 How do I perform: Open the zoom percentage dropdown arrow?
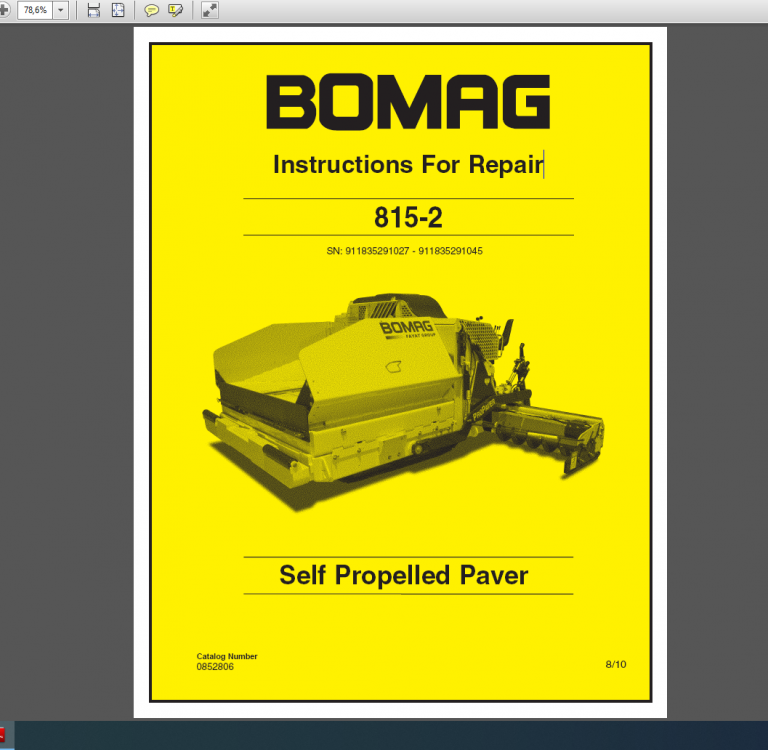pos(61,10)
